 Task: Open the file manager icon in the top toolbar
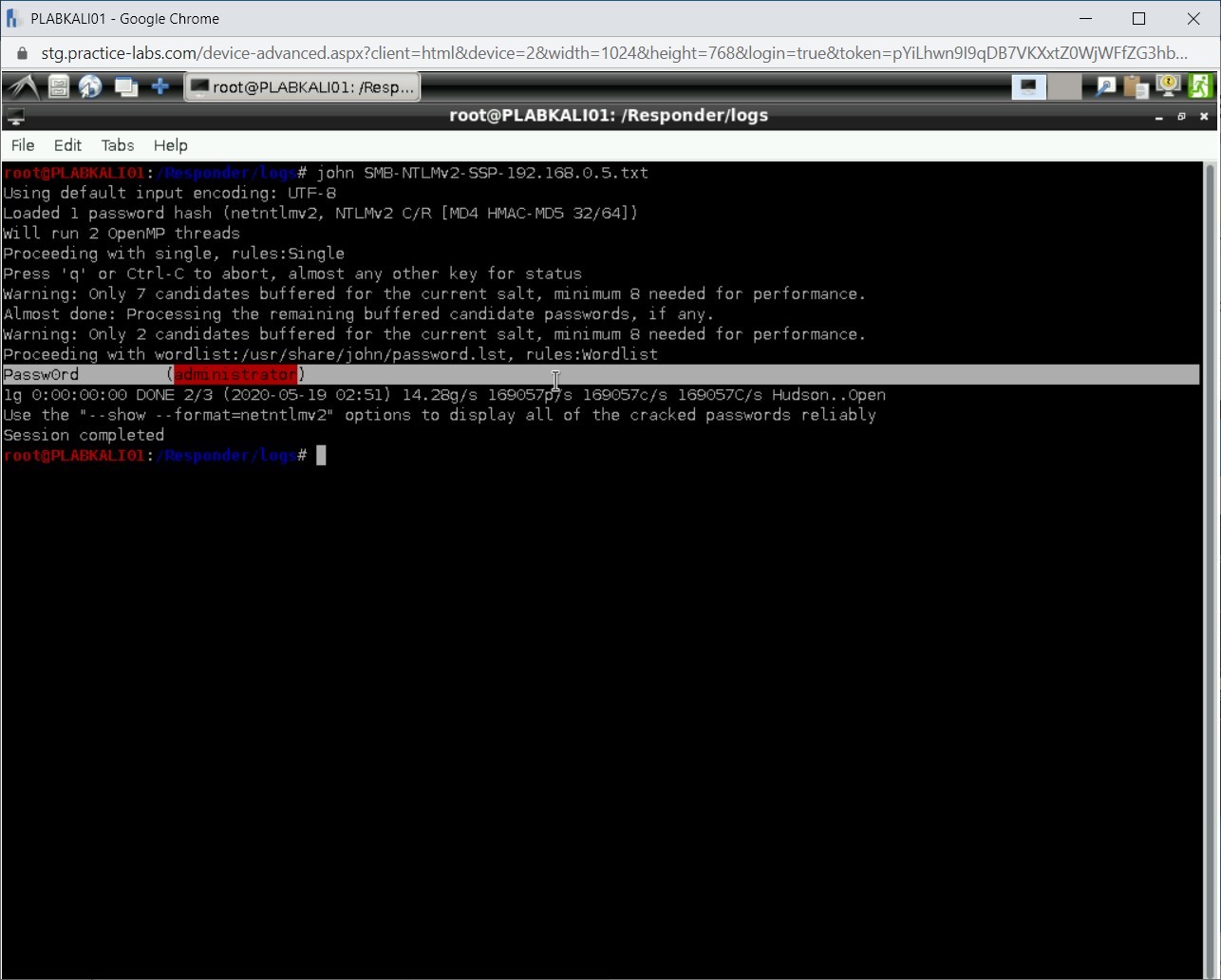click(x=57, y=86)
